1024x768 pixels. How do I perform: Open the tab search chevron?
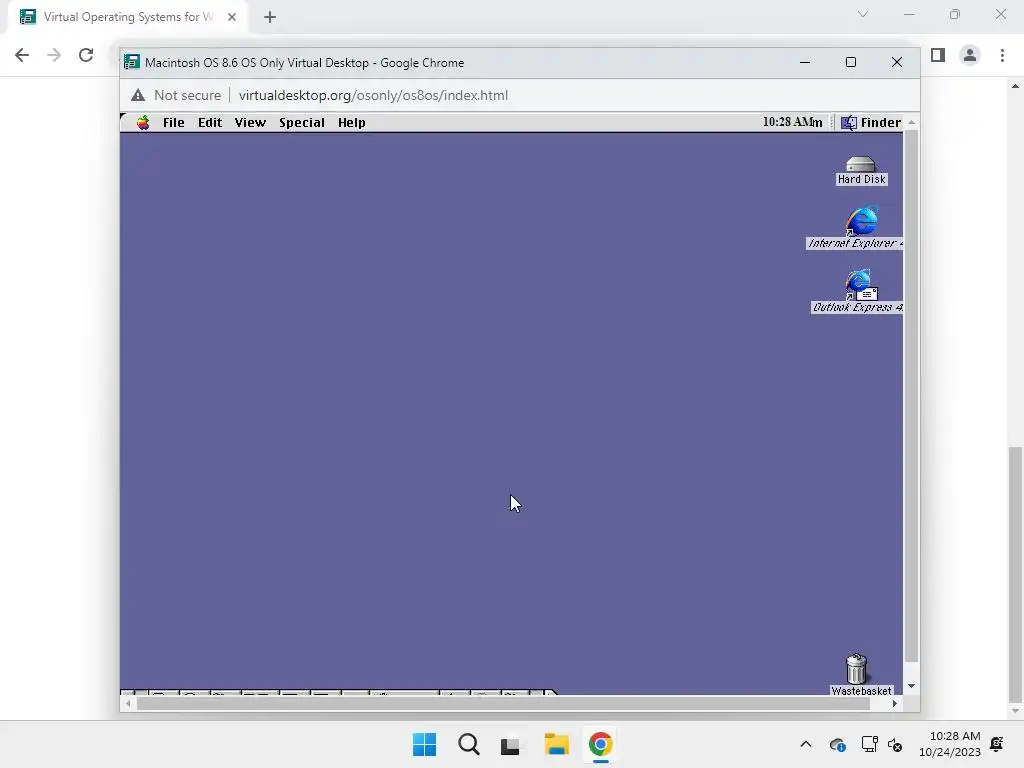(863, 14)
